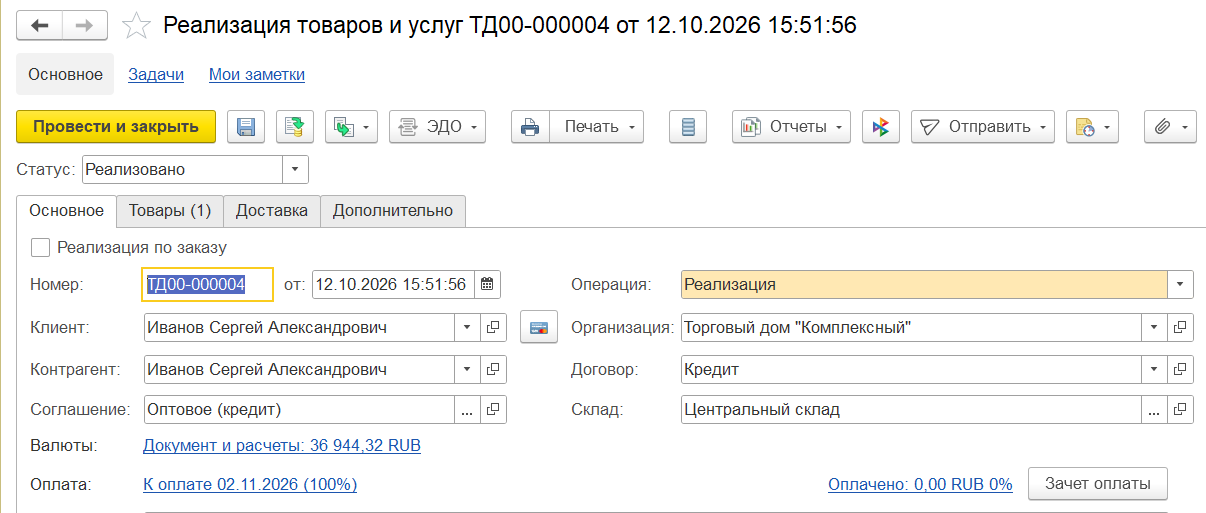Open the document structure list icon
1206x513 pixels.
click(687, 127)
